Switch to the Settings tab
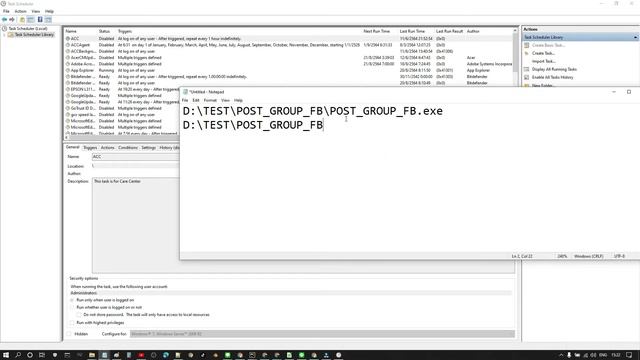Screen dimensions: 640x360 pos(149,148)
